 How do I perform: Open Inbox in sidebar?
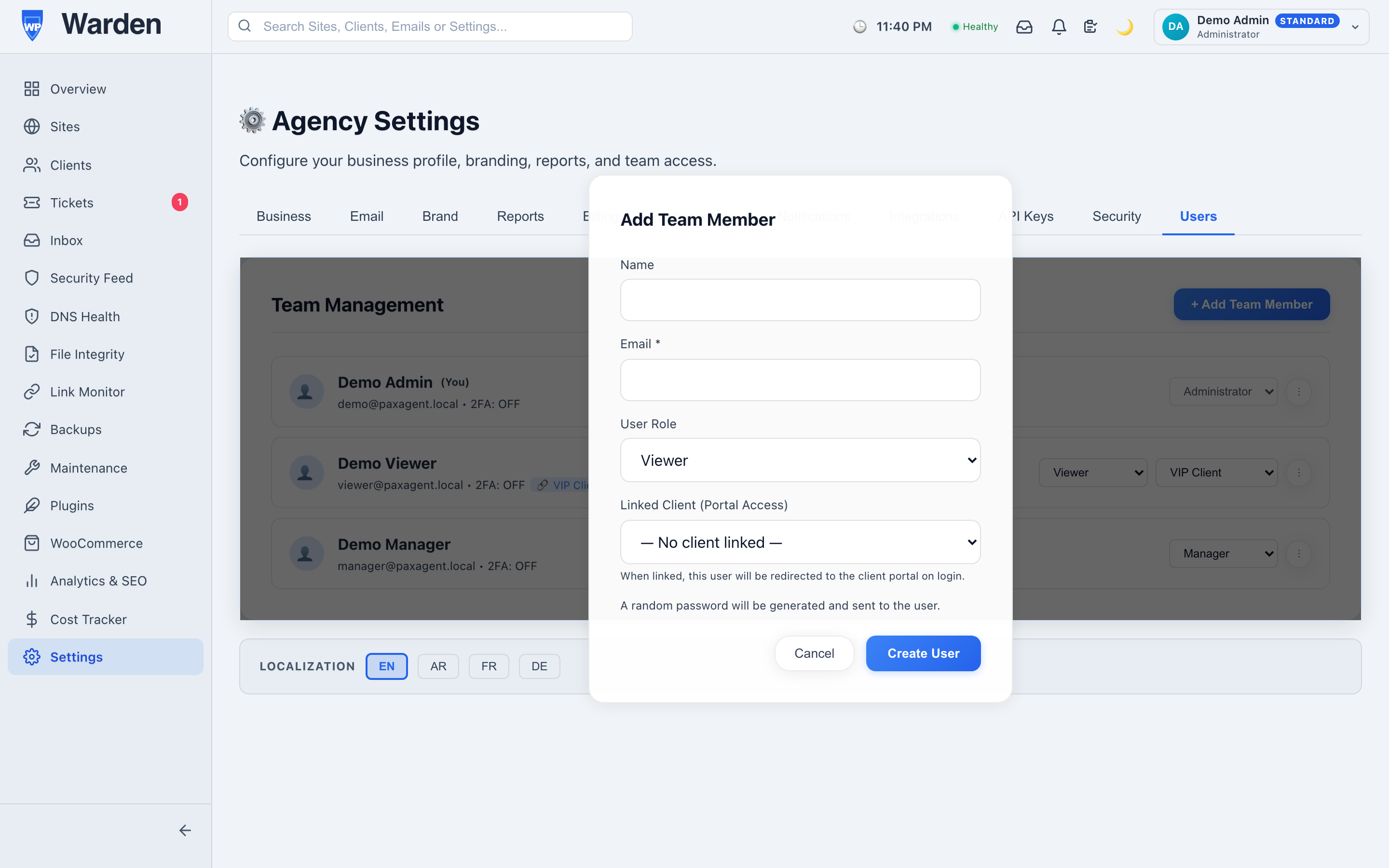[106, 241]
